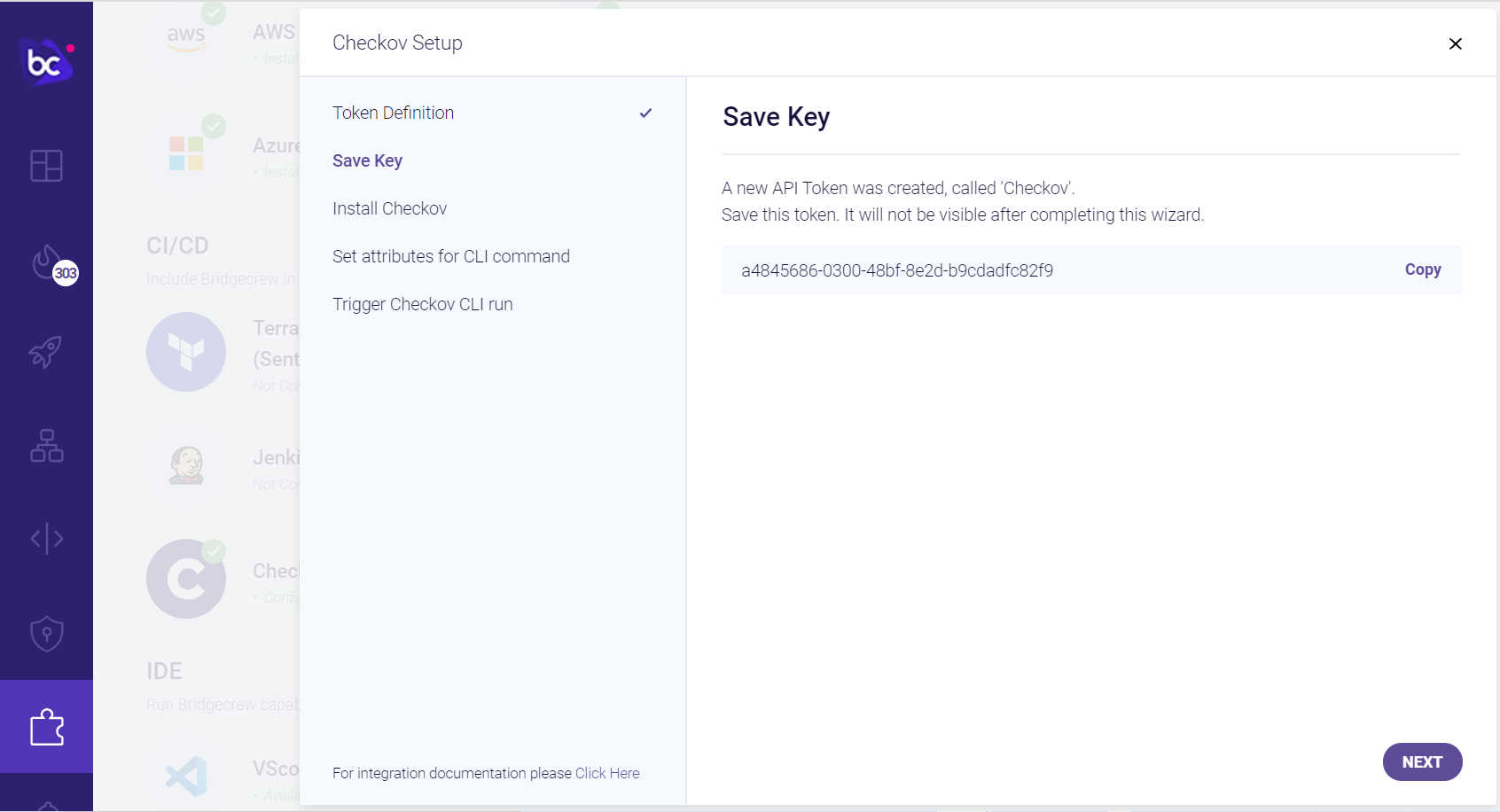Open the dashboard grid icon
The width and height of the screenshot is (1500, 812).
(x=46, y=166)
